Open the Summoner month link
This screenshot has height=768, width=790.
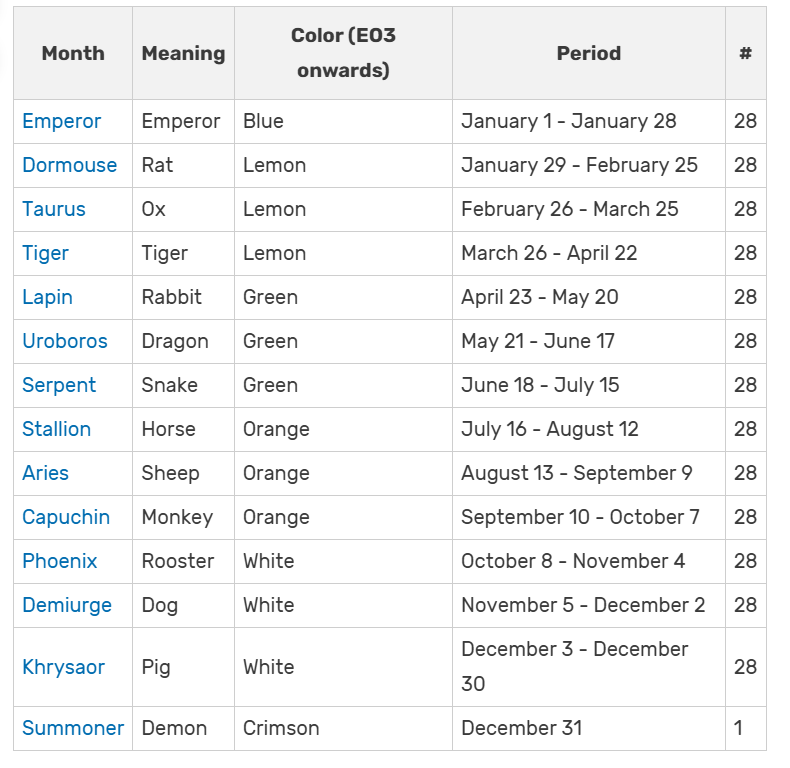tap(73, 728)
